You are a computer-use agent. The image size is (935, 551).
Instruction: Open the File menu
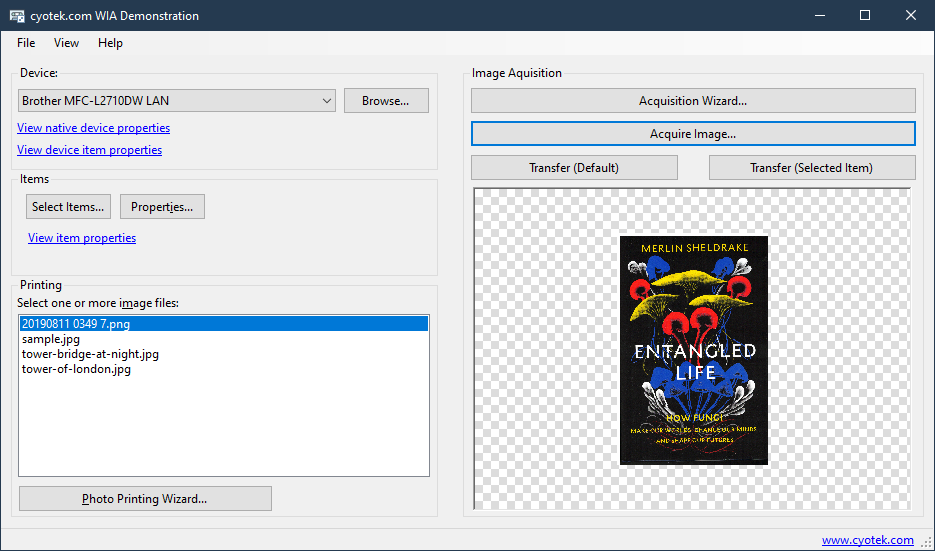point(26,43)
